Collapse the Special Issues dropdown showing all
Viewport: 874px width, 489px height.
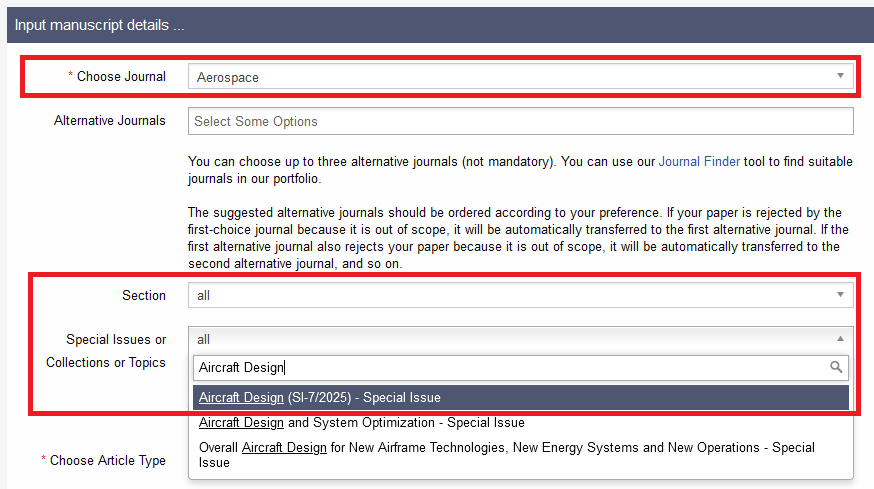[x=520, y=339]
